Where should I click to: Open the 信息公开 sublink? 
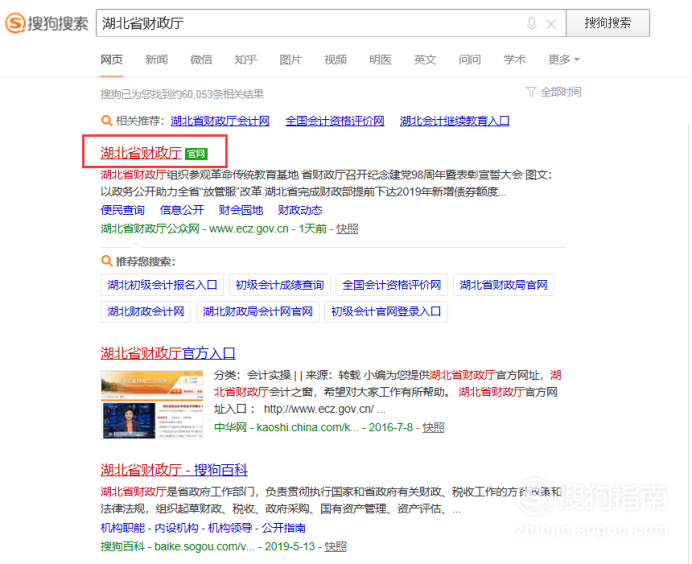[x=181, y=210]
